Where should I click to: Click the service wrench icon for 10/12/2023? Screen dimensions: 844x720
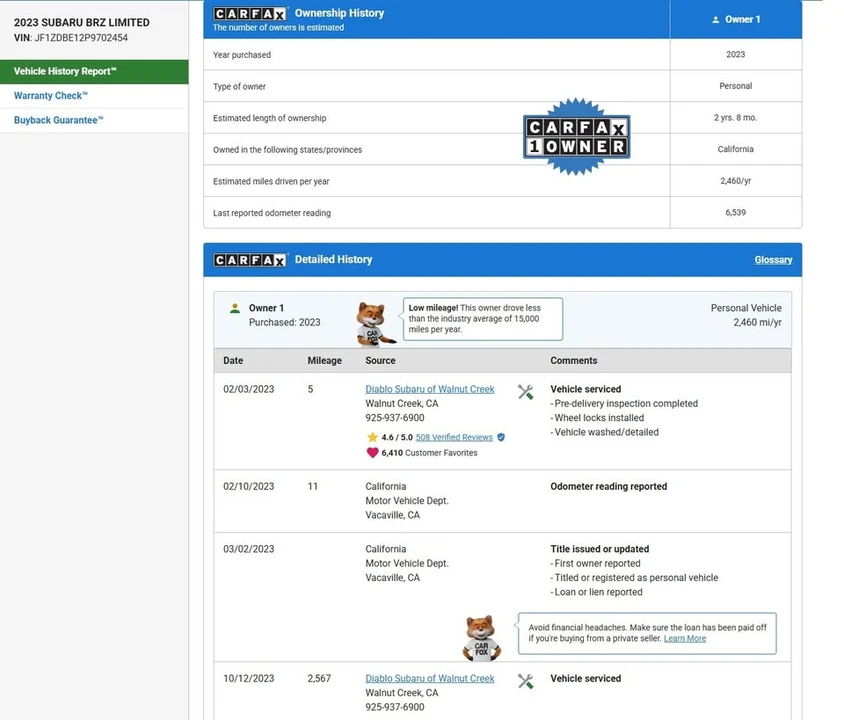[x=525, y=681]
